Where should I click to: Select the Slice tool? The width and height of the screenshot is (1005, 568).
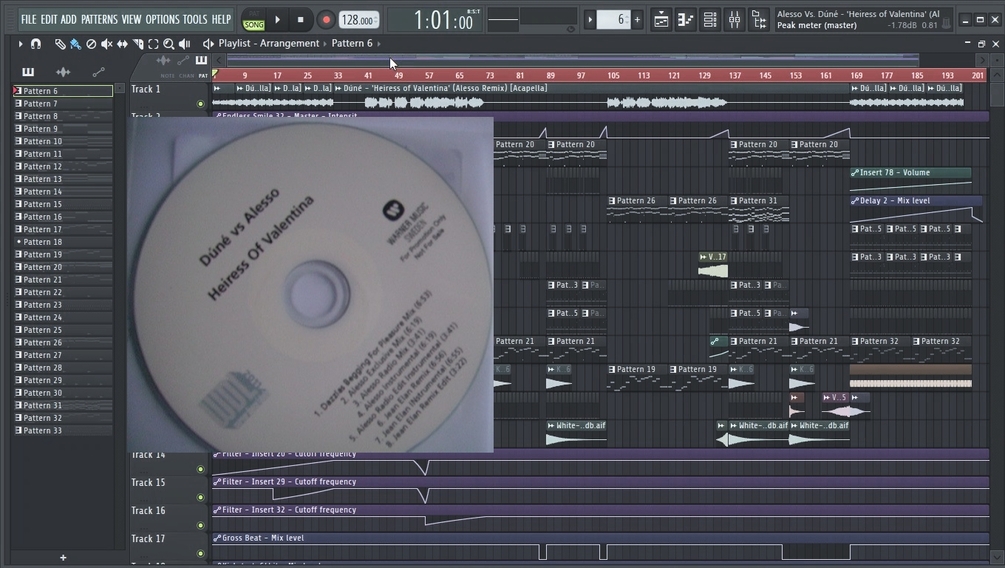[138, 44]
